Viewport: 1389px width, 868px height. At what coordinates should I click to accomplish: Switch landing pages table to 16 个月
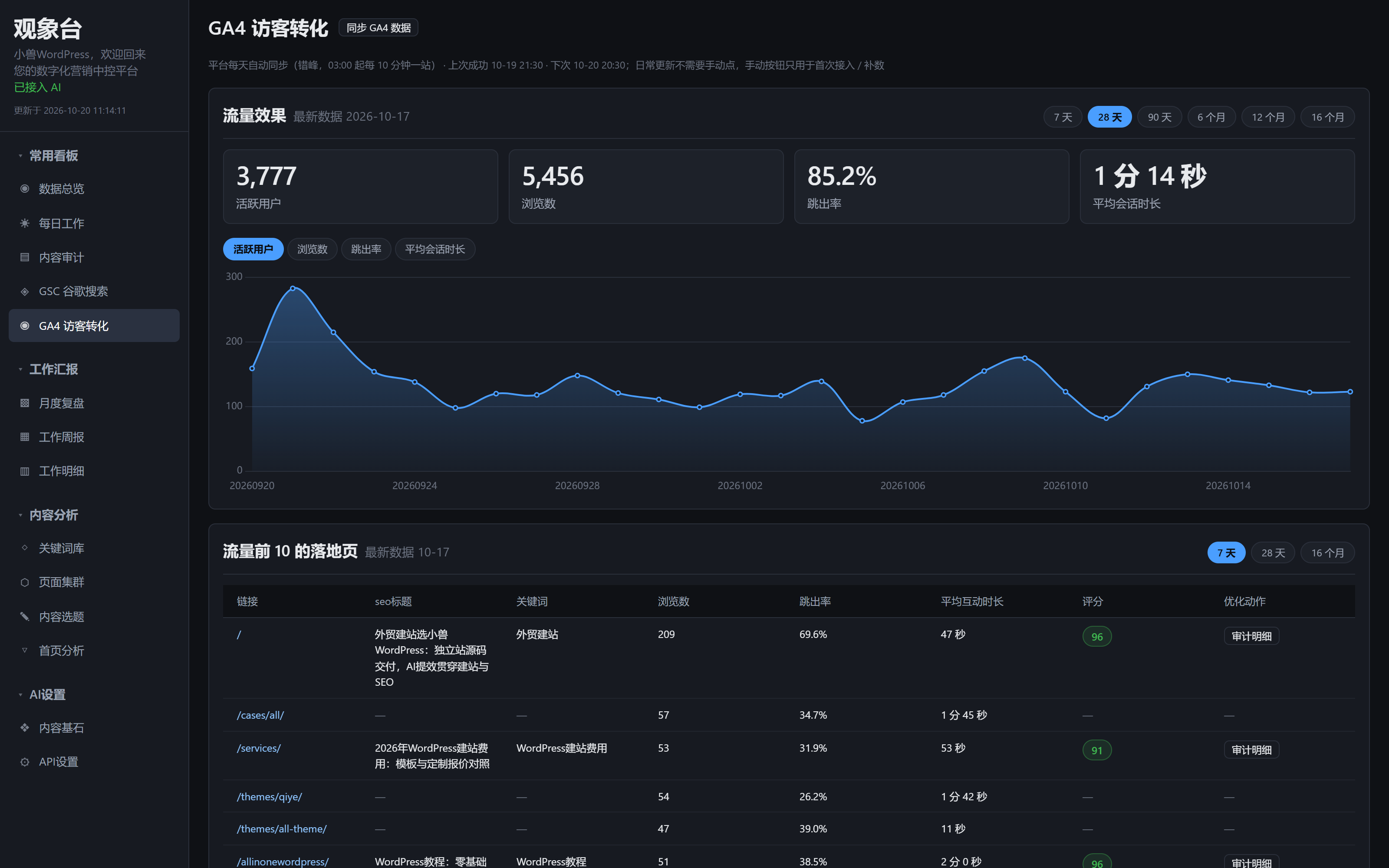(1328, 553)
